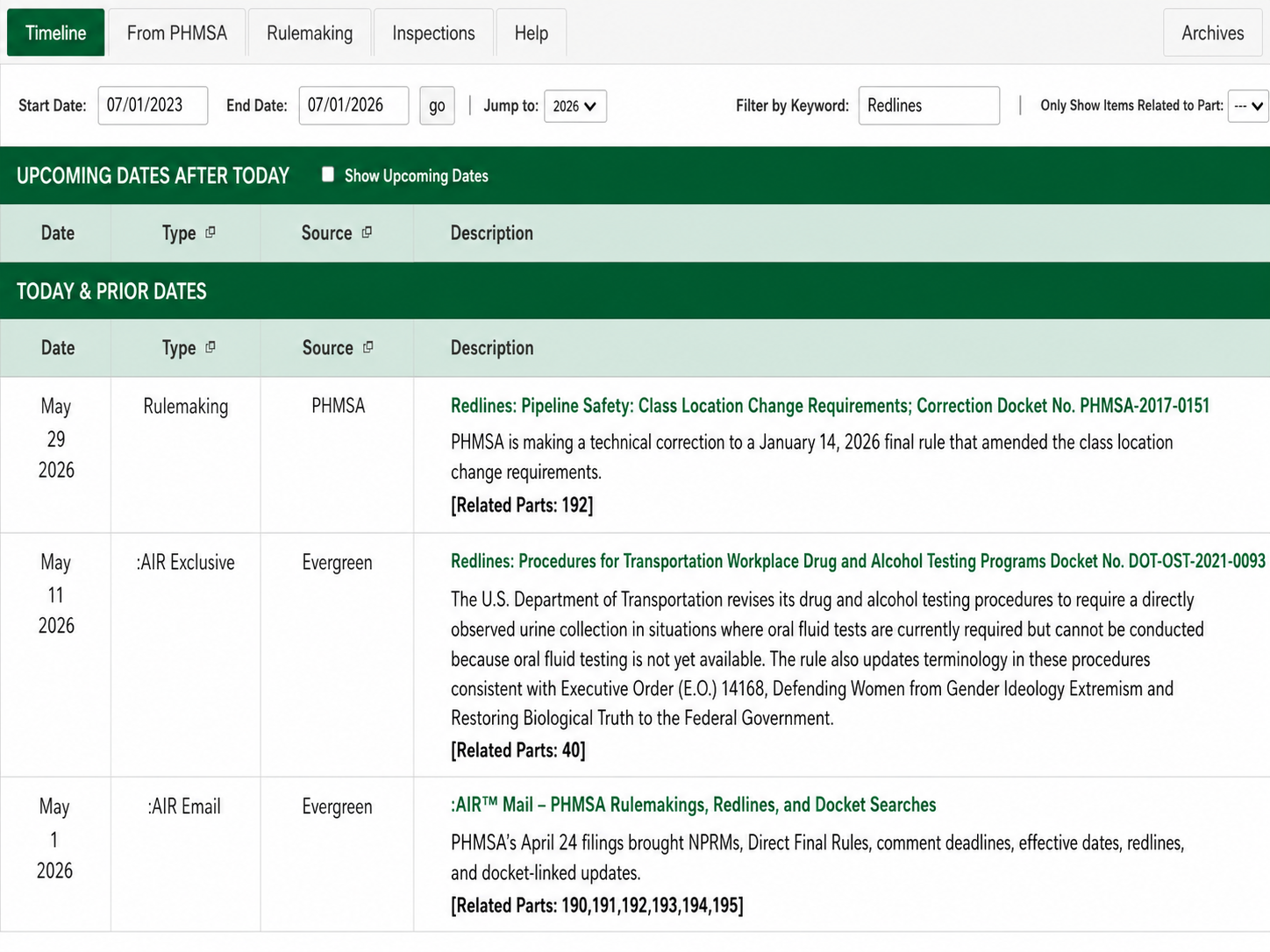The width and height of the screenshot is (1270, 952).
Task: Click the Date column header under Upcoming Dates
Action: 58,233
